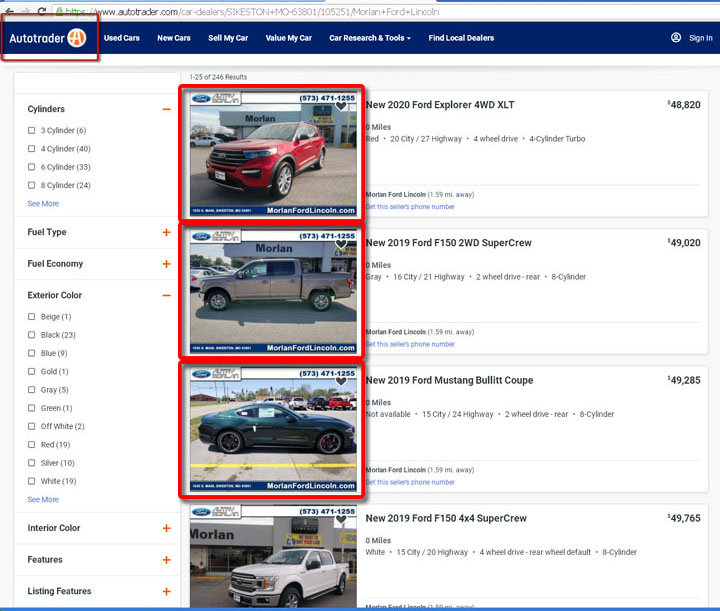Screen dimensions: 720x611
Task: Click the 1-25 of 246 Results text
Action: (218, 77)
